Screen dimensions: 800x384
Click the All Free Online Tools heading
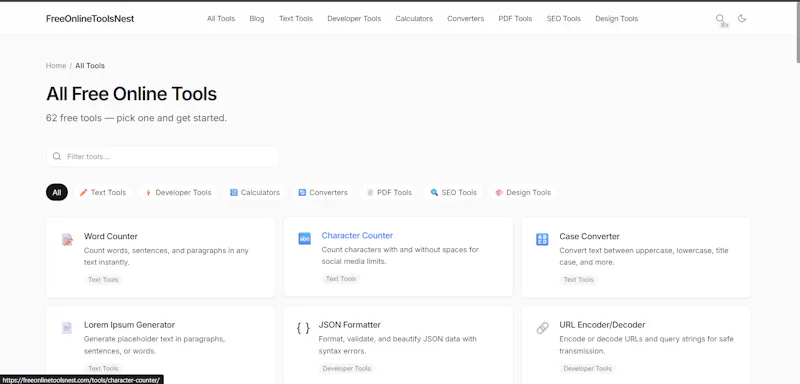click(131, 94)
